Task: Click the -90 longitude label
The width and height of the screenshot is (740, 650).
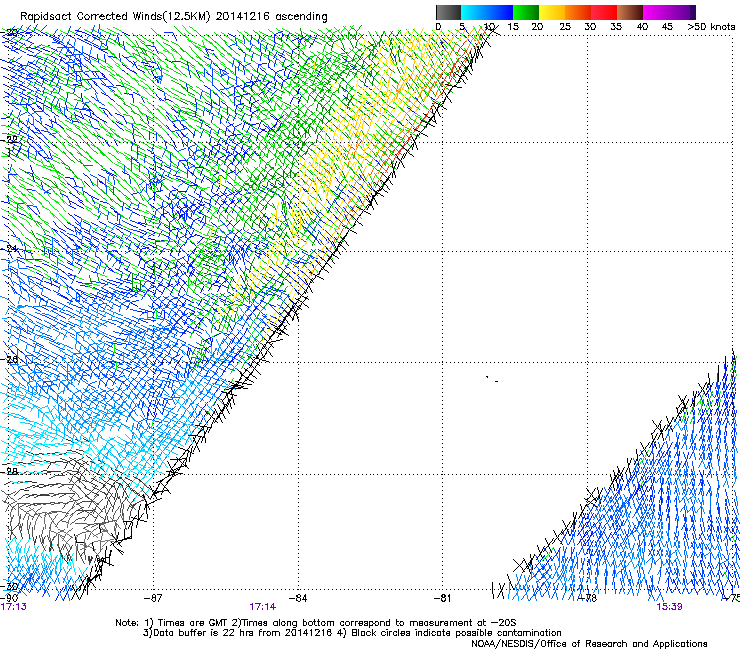Action: pyautogui.click(x=9, y=598)
